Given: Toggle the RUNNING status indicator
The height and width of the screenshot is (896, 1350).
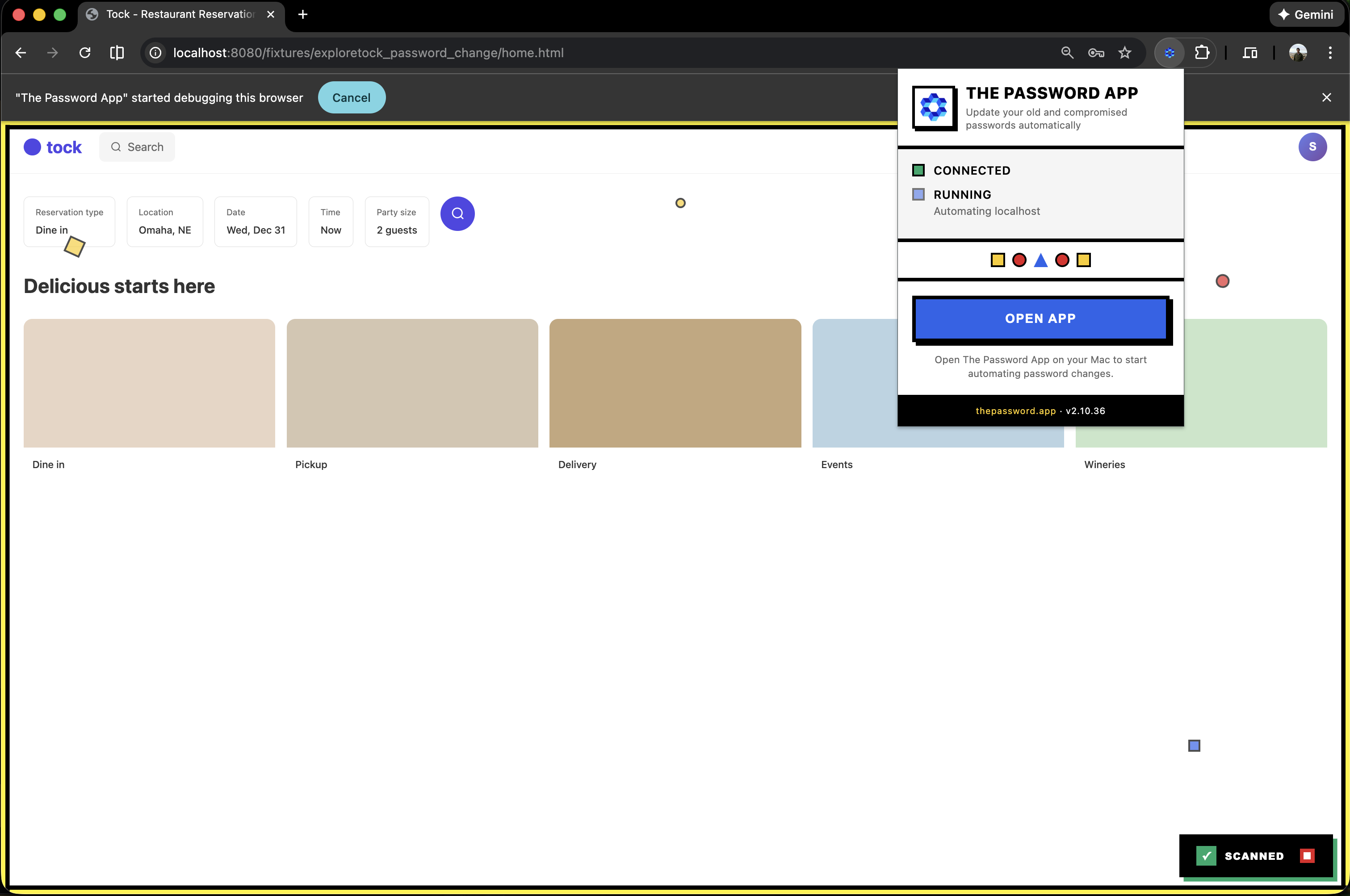Looking at the screenshot, I should click(918, 194).
